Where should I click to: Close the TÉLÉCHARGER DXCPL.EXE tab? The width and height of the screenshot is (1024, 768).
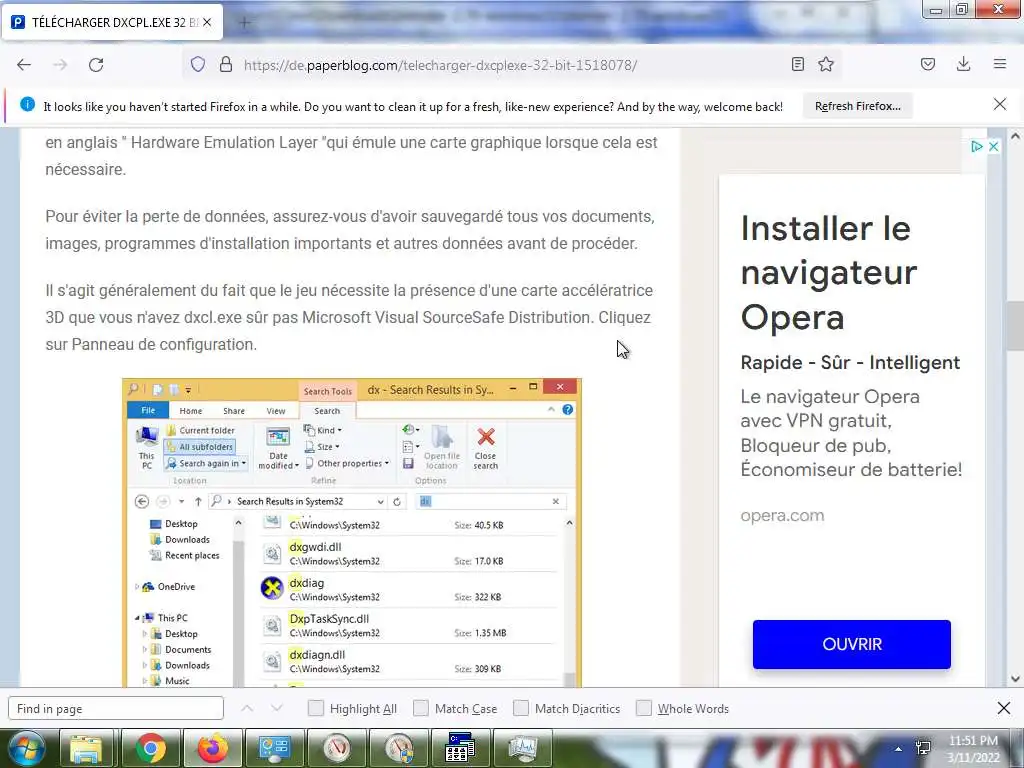[207, 22]
